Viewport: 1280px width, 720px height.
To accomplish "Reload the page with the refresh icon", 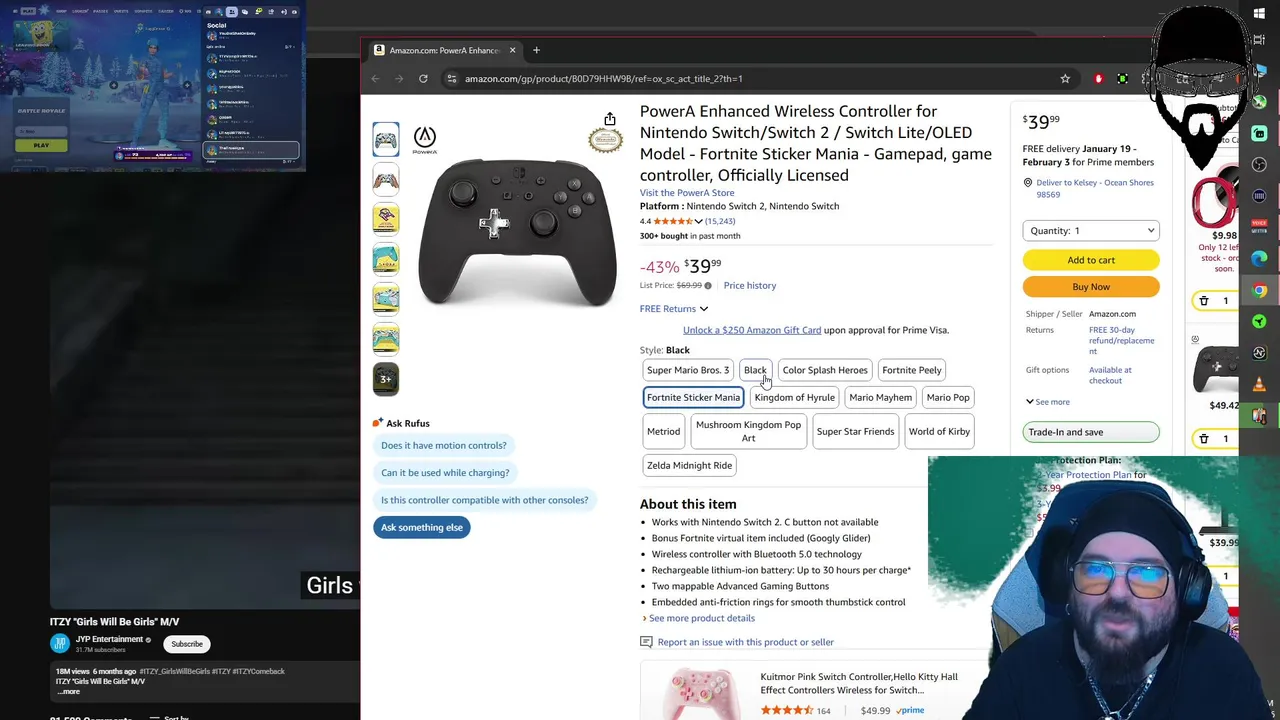I will (423, 79).
